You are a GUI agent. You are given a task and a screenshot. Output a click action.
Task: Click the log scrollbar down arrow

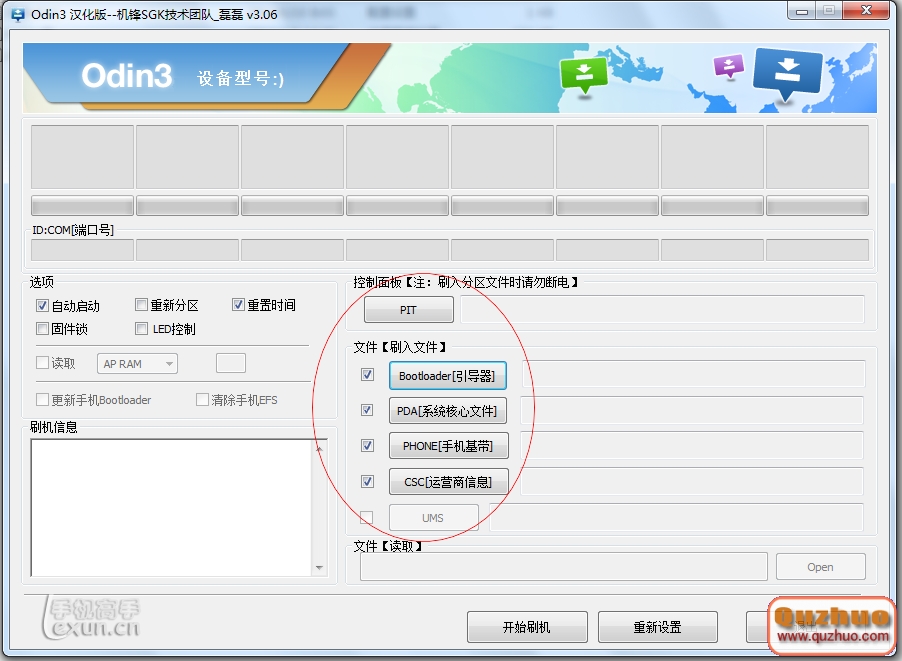coord(319,568)
